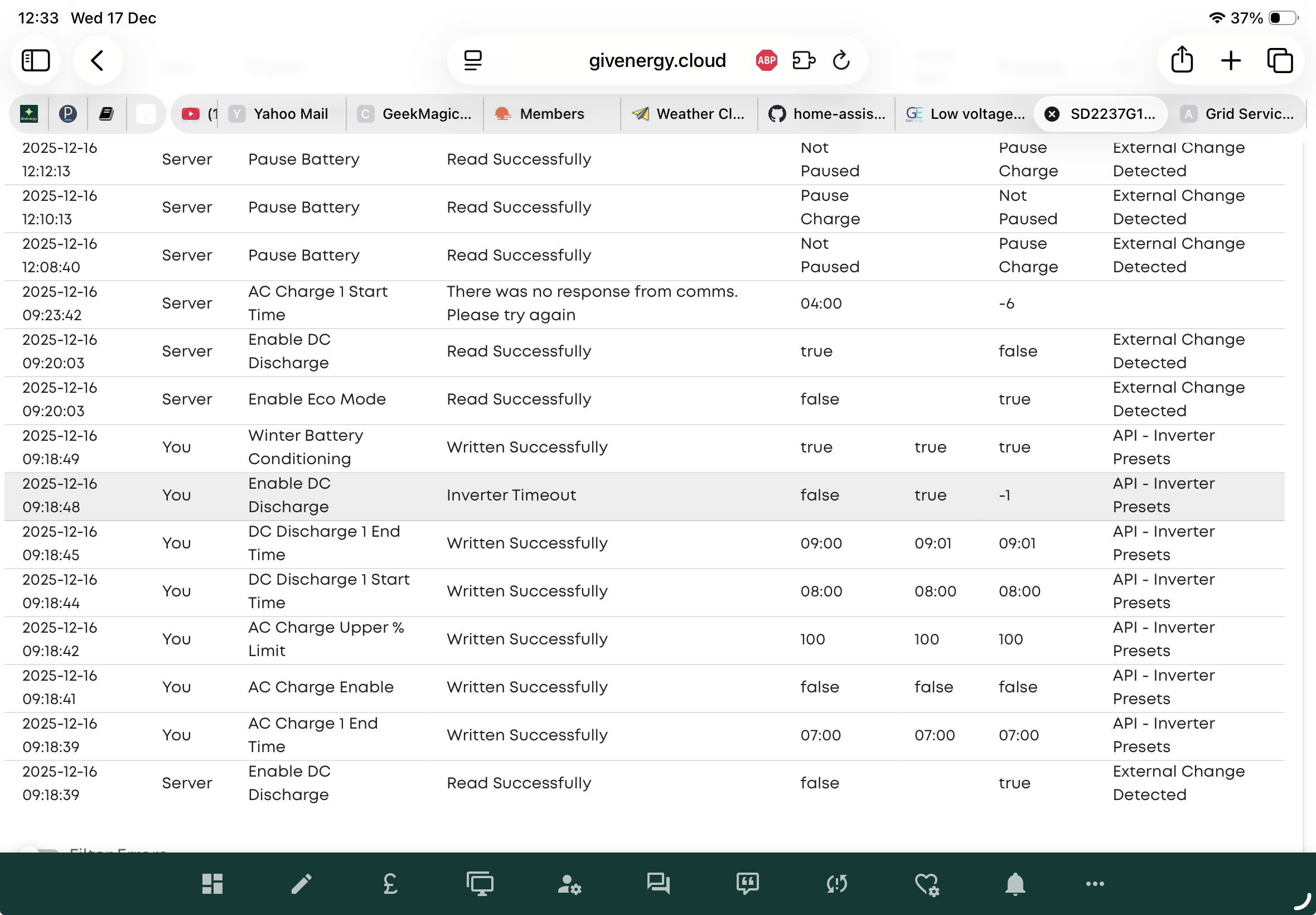Open the chat bubbles icon
1316x915 pixels.
659,883
